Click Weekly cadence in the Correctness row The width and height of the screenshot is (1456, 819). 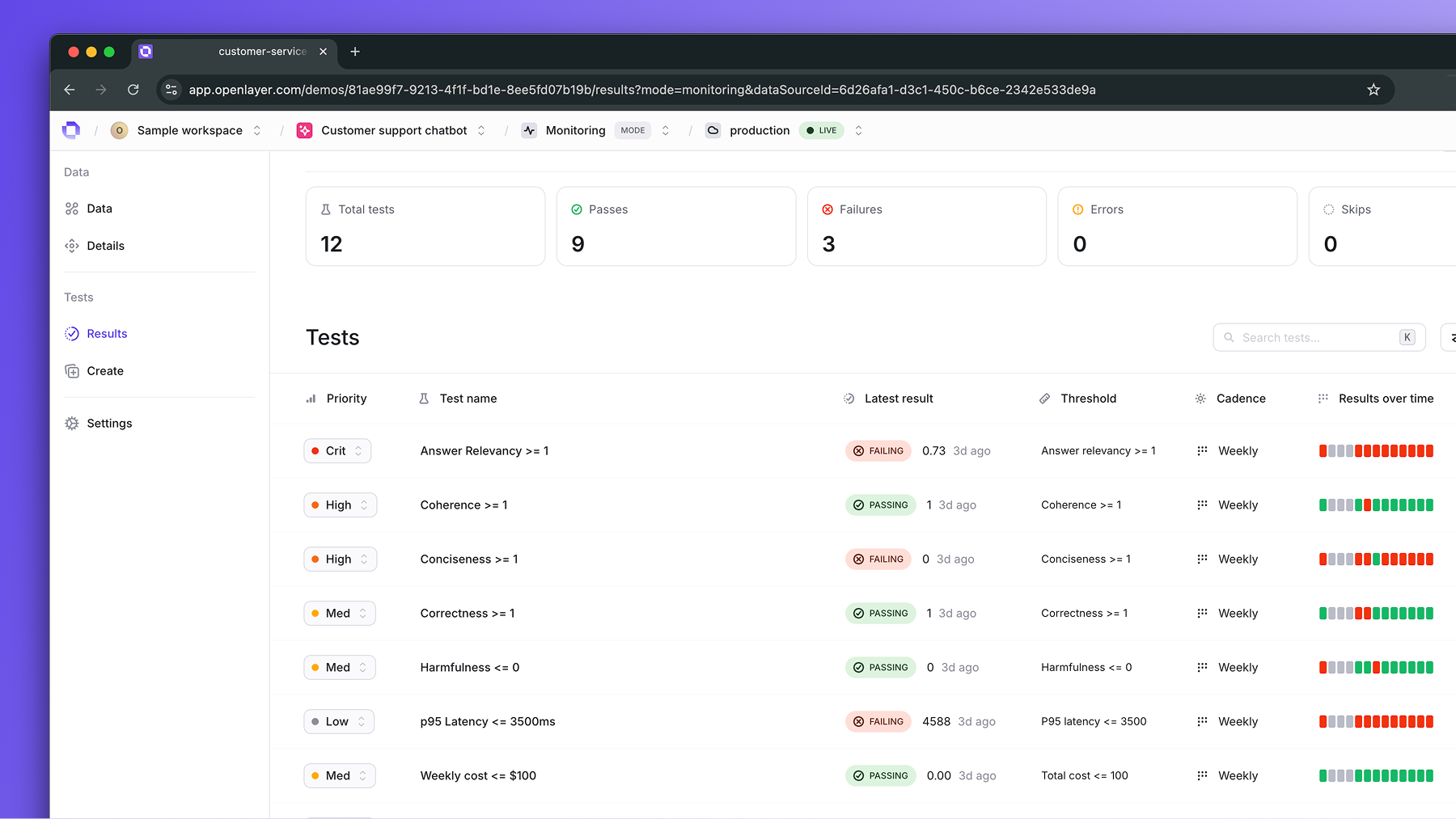pyautogui.click(x=1238, y=614)
